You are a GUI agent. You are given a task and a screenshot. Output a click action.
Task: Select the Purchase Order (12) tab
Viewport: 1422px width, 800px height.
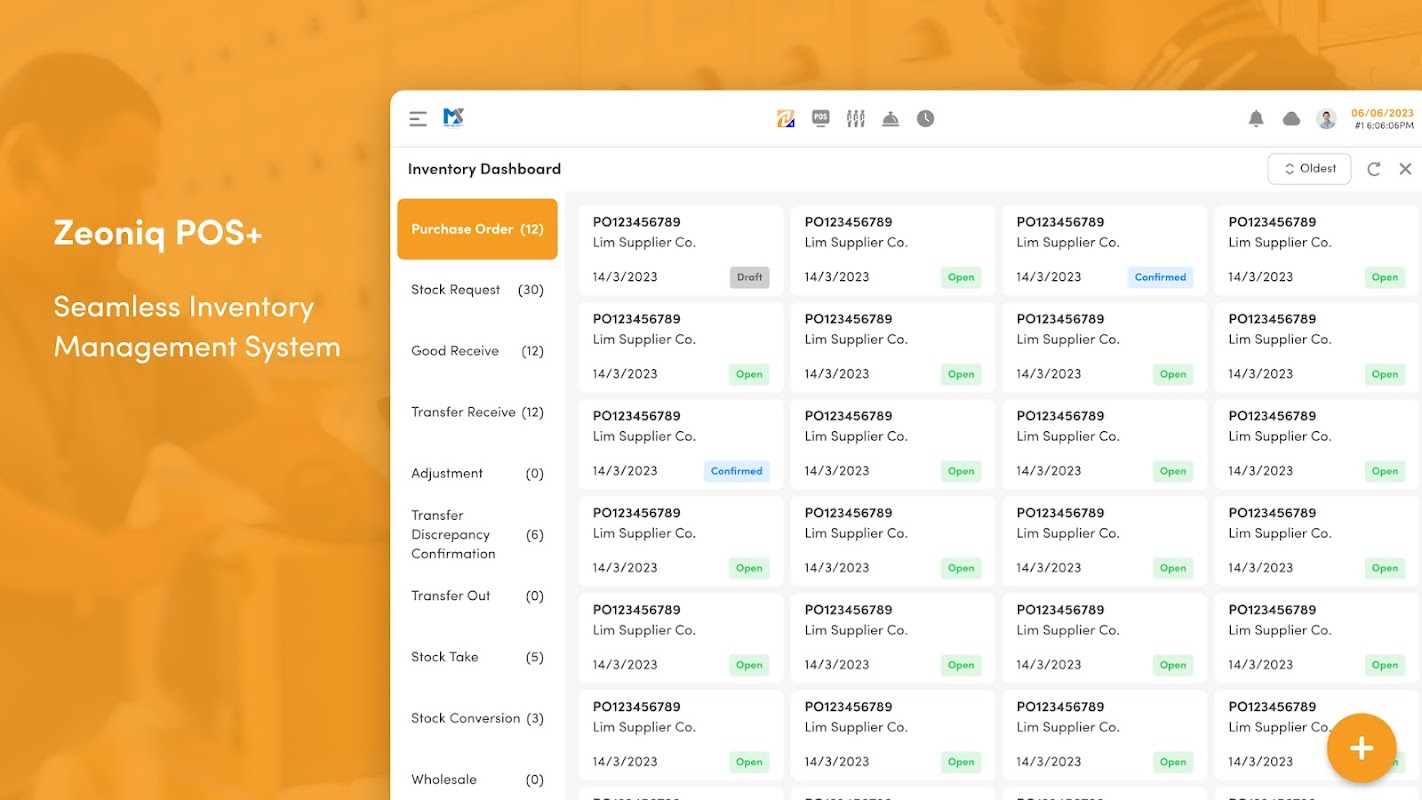(477, 229)
